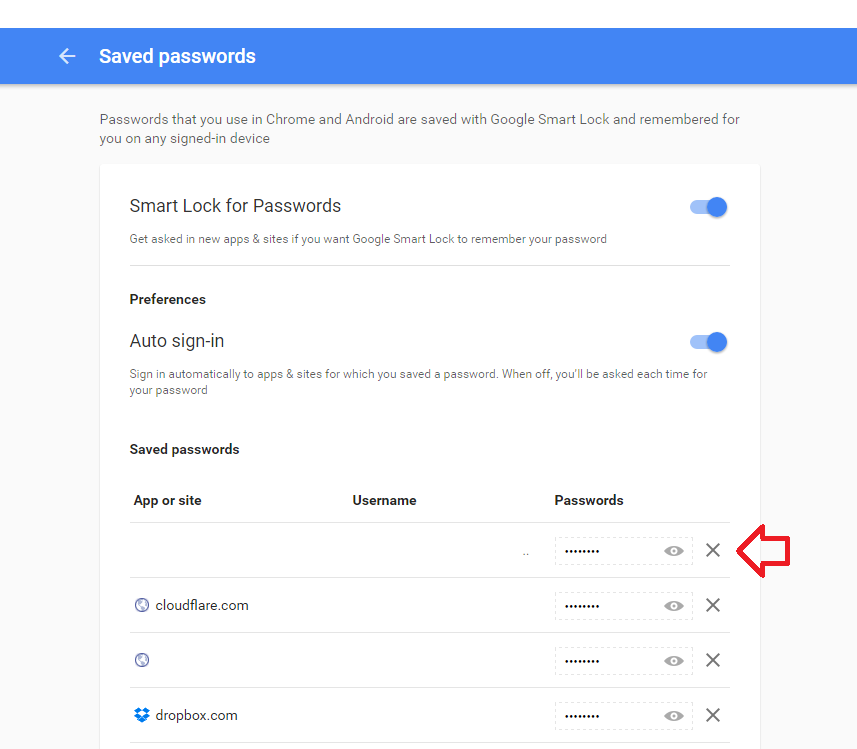Remove the dropbox.com saved password
Viewport: 857px width, 749px height.
713,715
